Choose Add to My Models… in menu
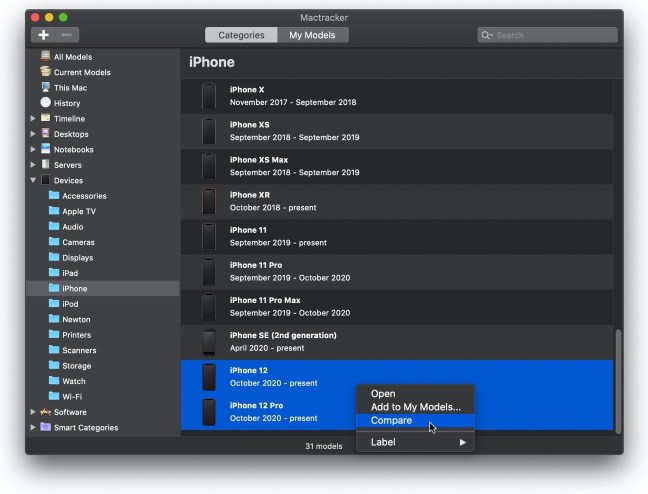 click(x=415, y=407)
